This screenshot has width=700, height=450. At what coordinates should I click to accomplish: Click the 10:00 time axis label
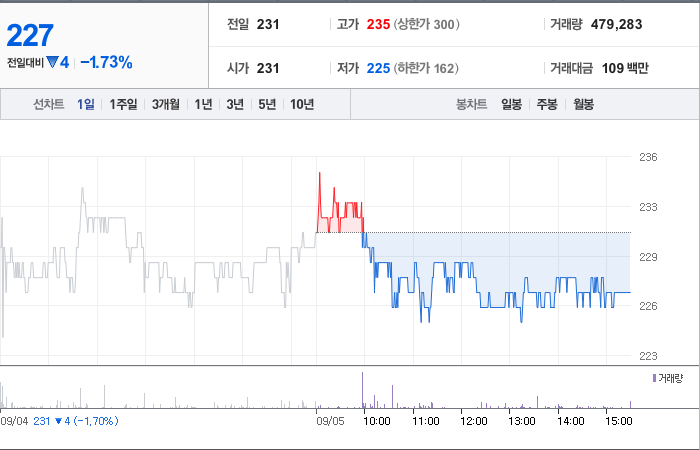[377, 421]
